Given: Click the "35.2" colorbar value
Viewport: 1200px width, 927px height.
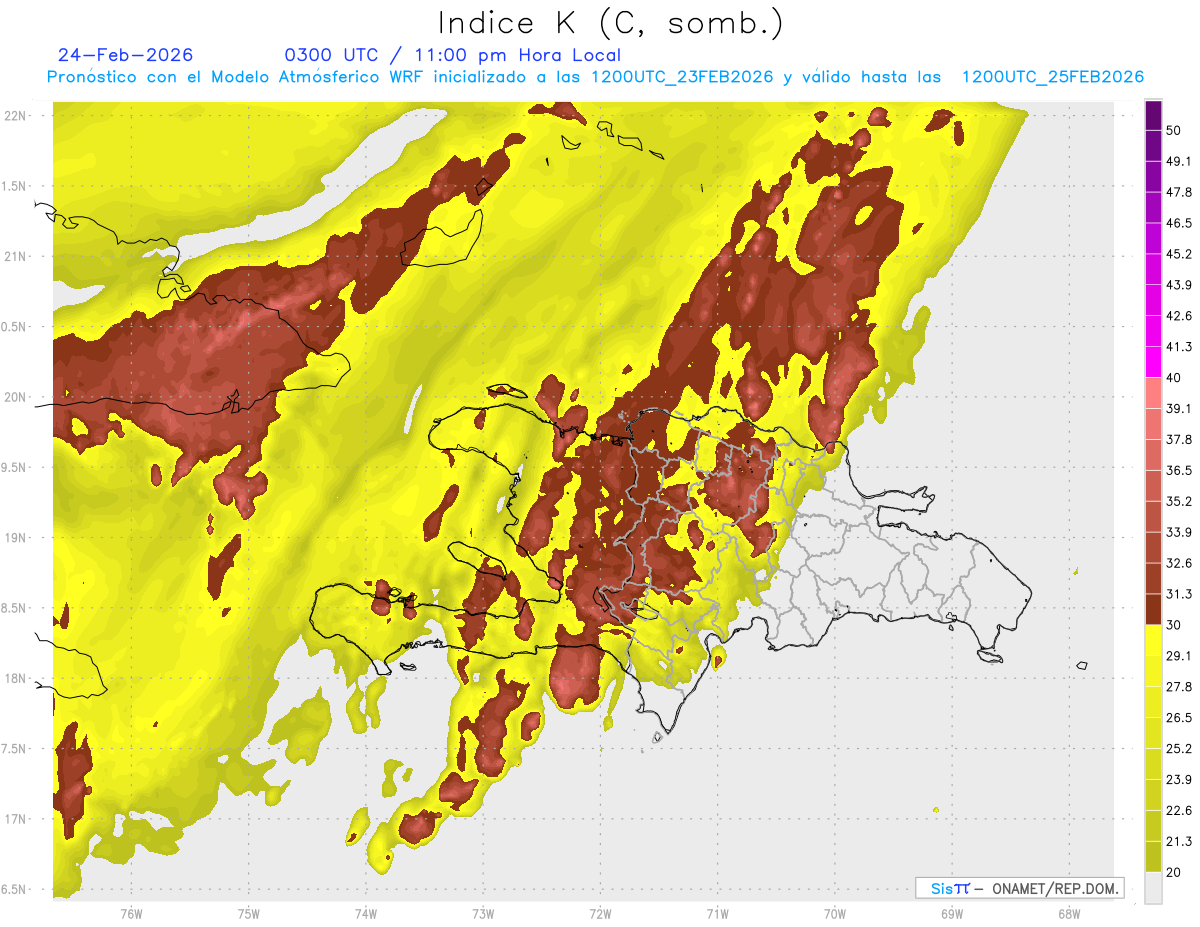Looking at the screenshot, I should pos(1179,501).
